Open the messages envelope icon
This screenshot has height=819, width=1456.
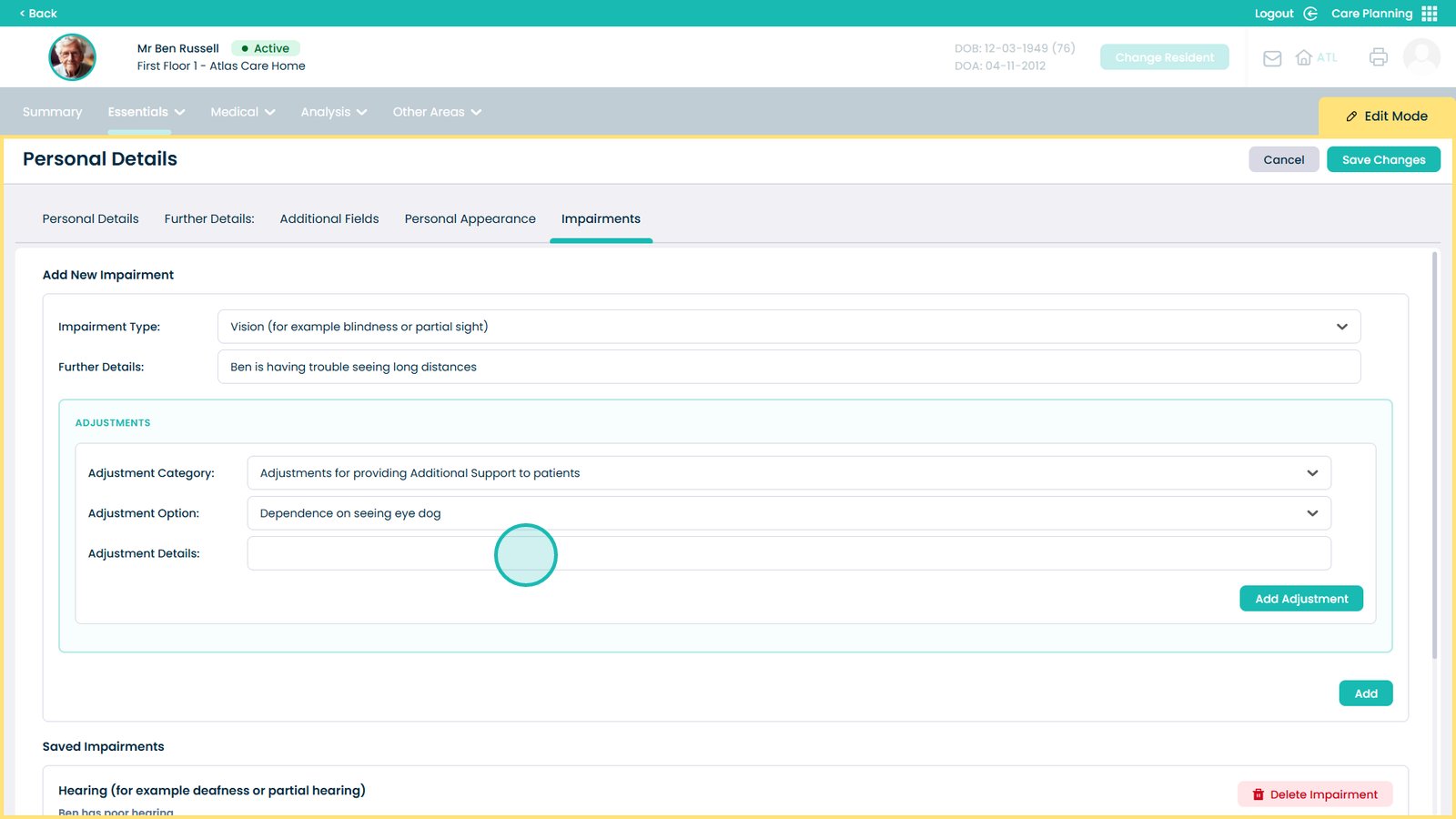tap(1271, 57)
